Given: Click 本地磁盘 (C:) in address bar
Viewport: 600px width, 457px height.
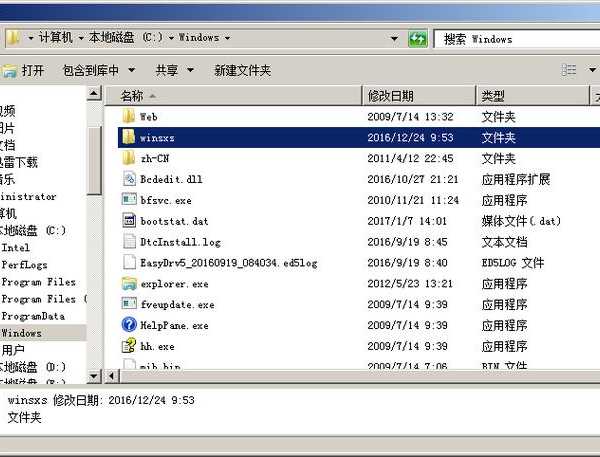Looking at the screenshot, I should tap(126, 38).
